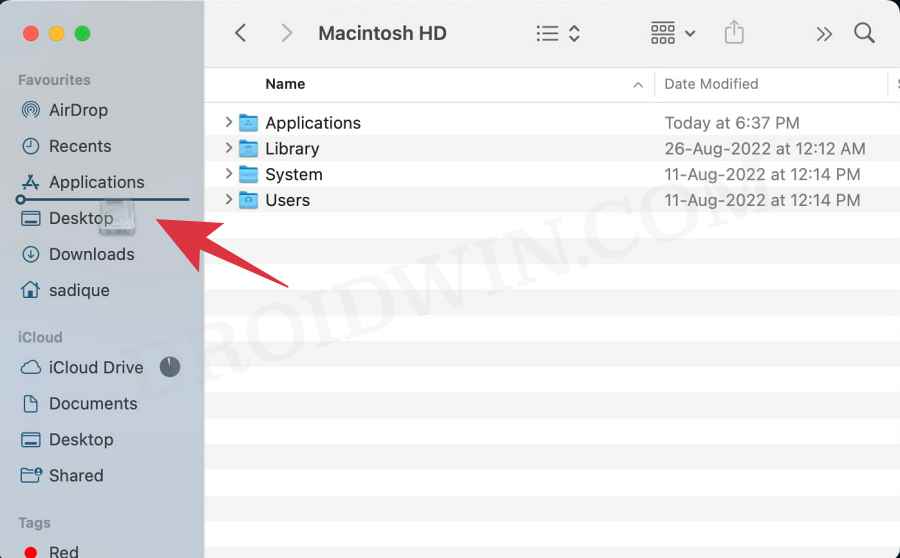Open Finder search magnifier
Screen dimensions: 900x558
click(864, 33)
